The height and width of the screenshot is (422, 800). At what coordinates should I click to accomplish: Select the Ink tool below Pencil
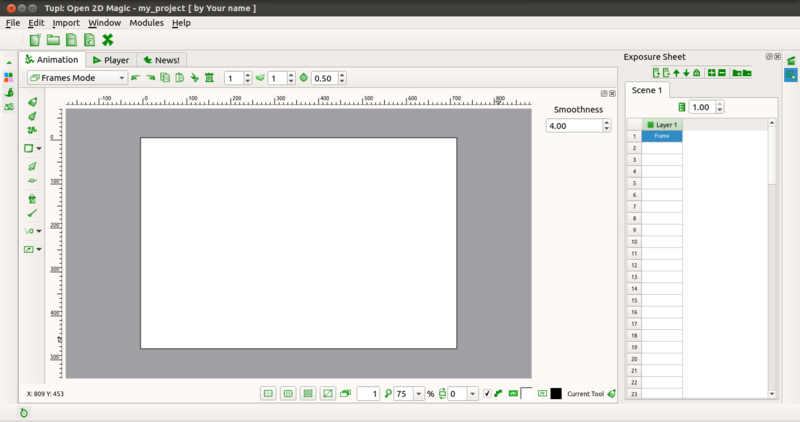pyautogui.click(x=32, y=116)
